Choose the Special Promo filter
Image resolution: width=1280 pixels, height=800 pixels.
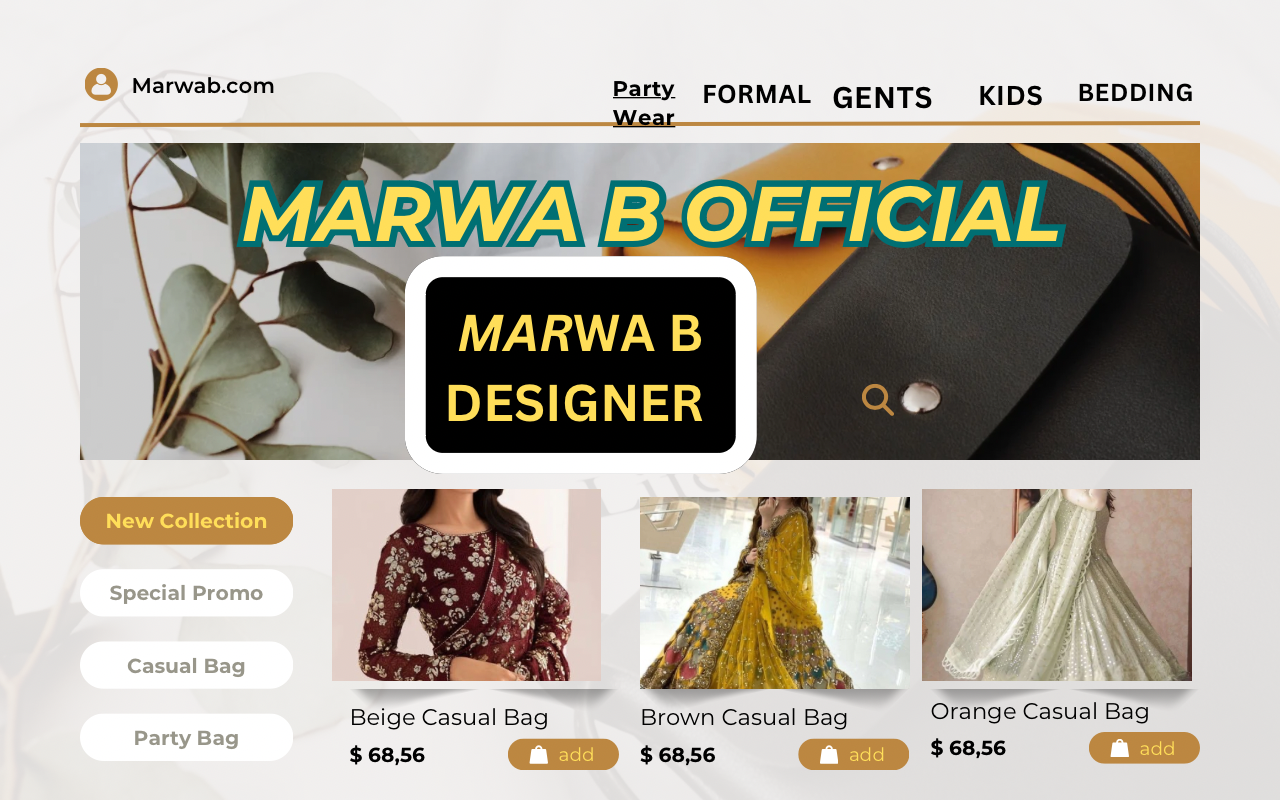(x=186, y=593)
